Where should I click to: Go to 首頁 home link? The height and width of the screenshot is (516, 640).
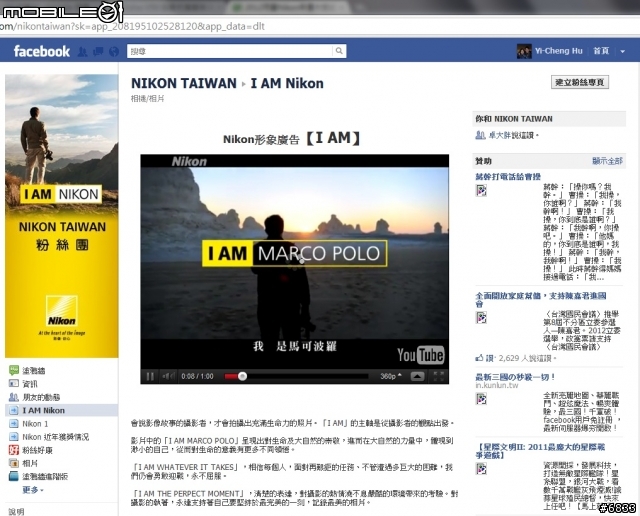click(601, 51)
